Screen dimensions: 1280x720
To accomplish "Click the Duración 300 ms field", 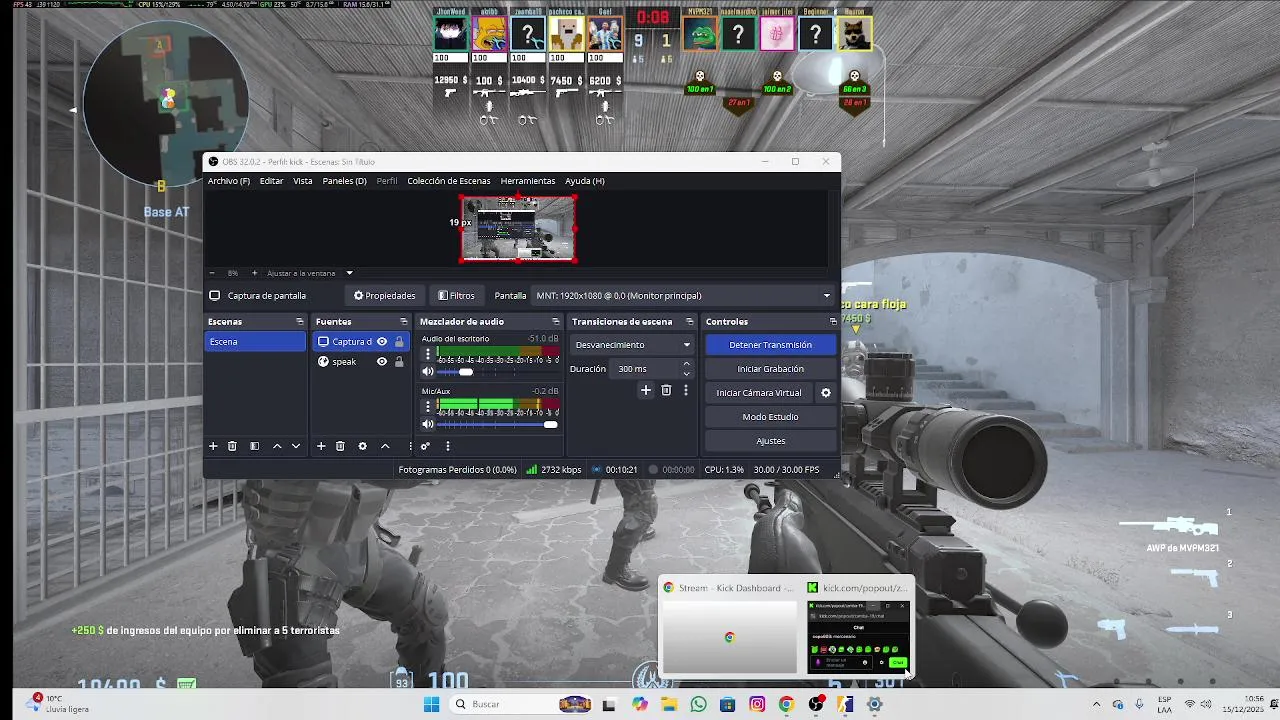I will (645, 369).
